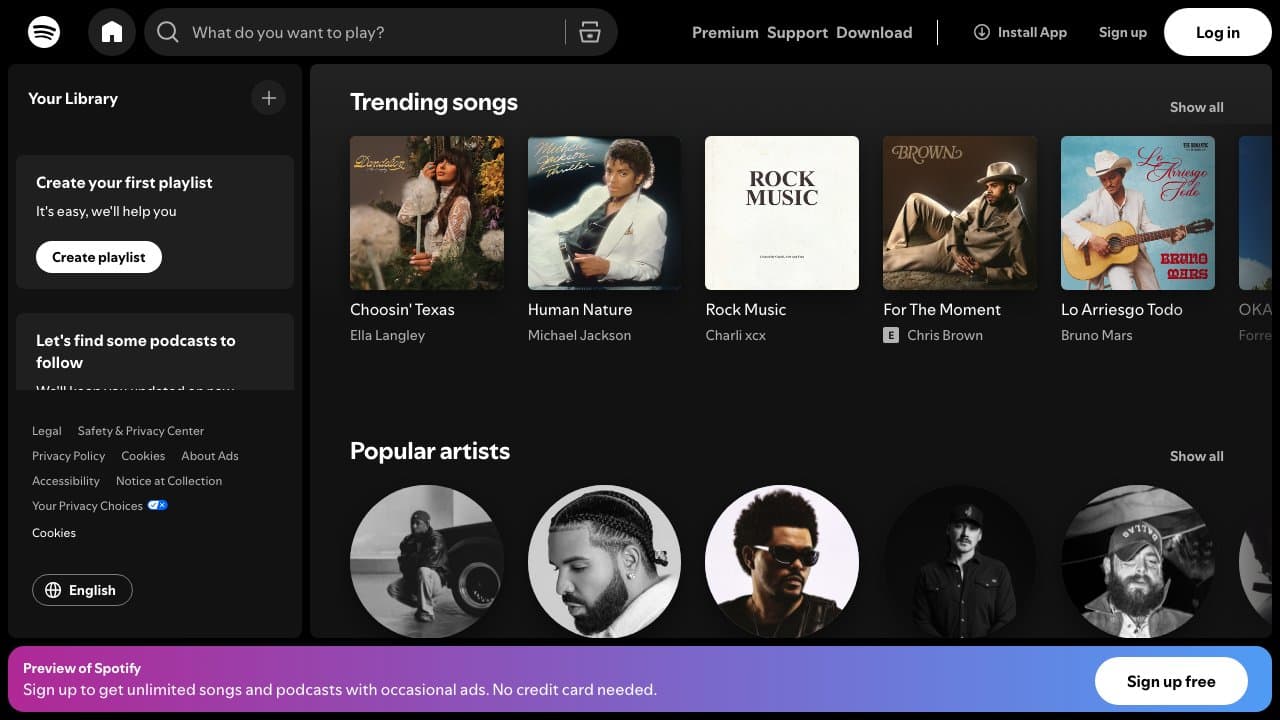The height and width of the screenshot is (720, 1280).
Task: Open popular artist in dark jacket and cap
Action: pos(960,561)
